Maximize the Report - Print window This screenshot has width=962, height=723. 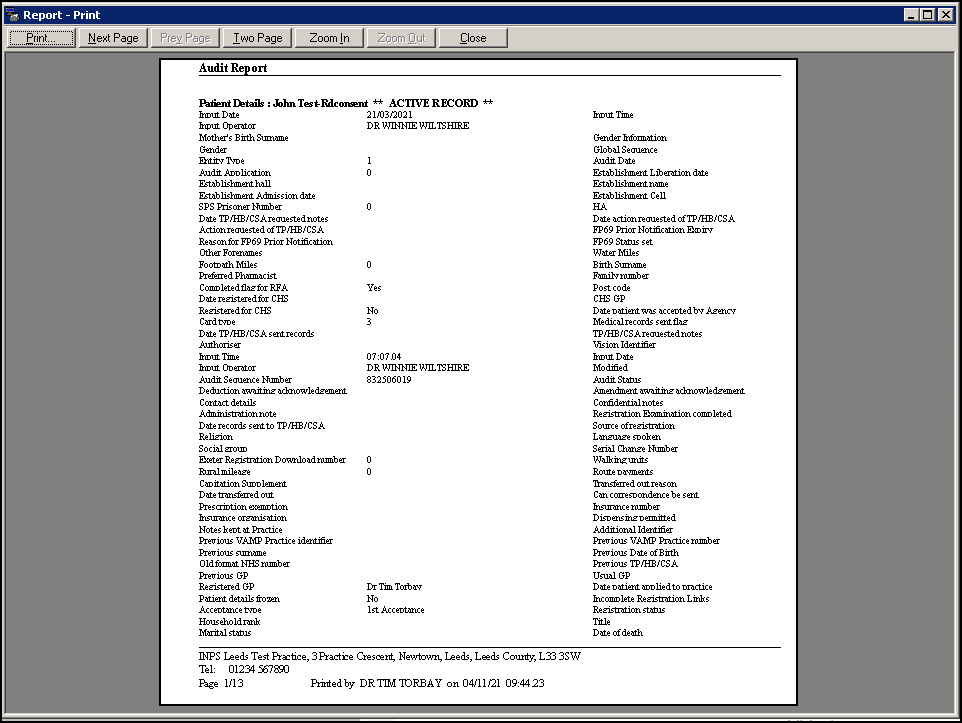coord(929,14)
